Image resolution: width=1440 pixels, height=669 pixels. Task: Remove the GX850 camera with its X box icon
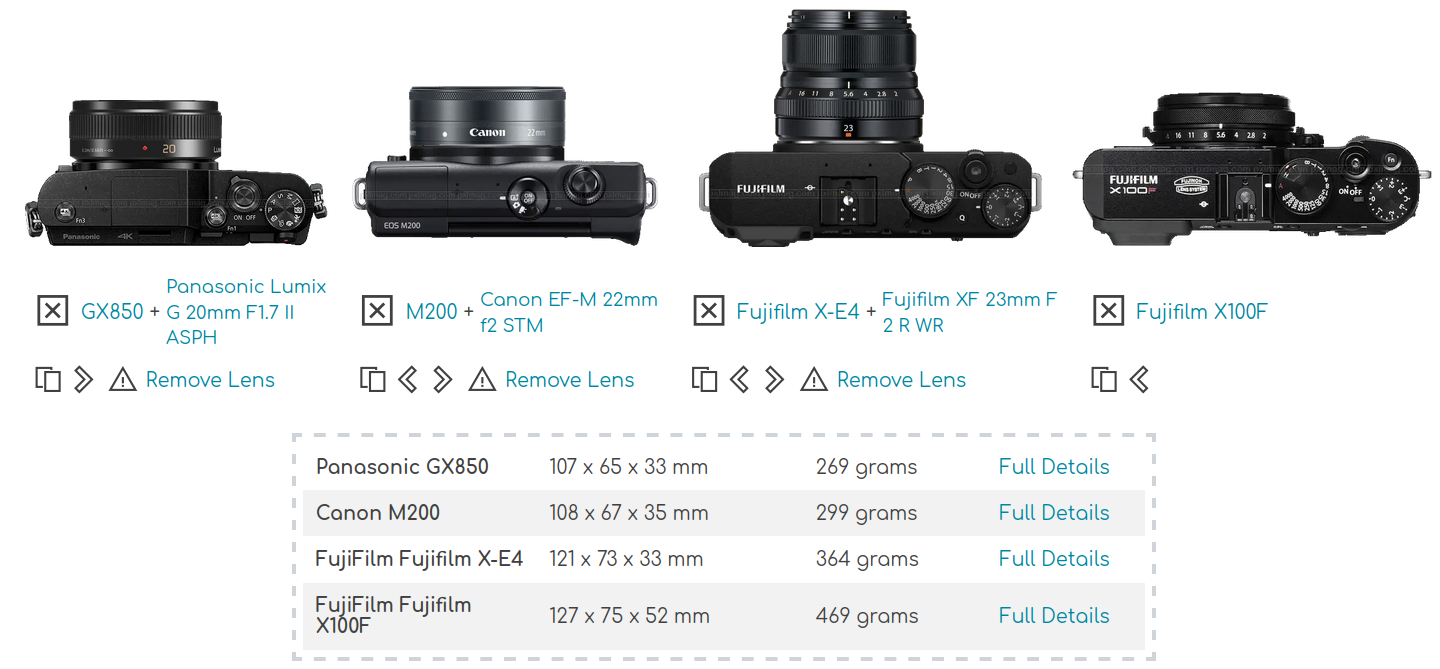(x=53, y=311)
